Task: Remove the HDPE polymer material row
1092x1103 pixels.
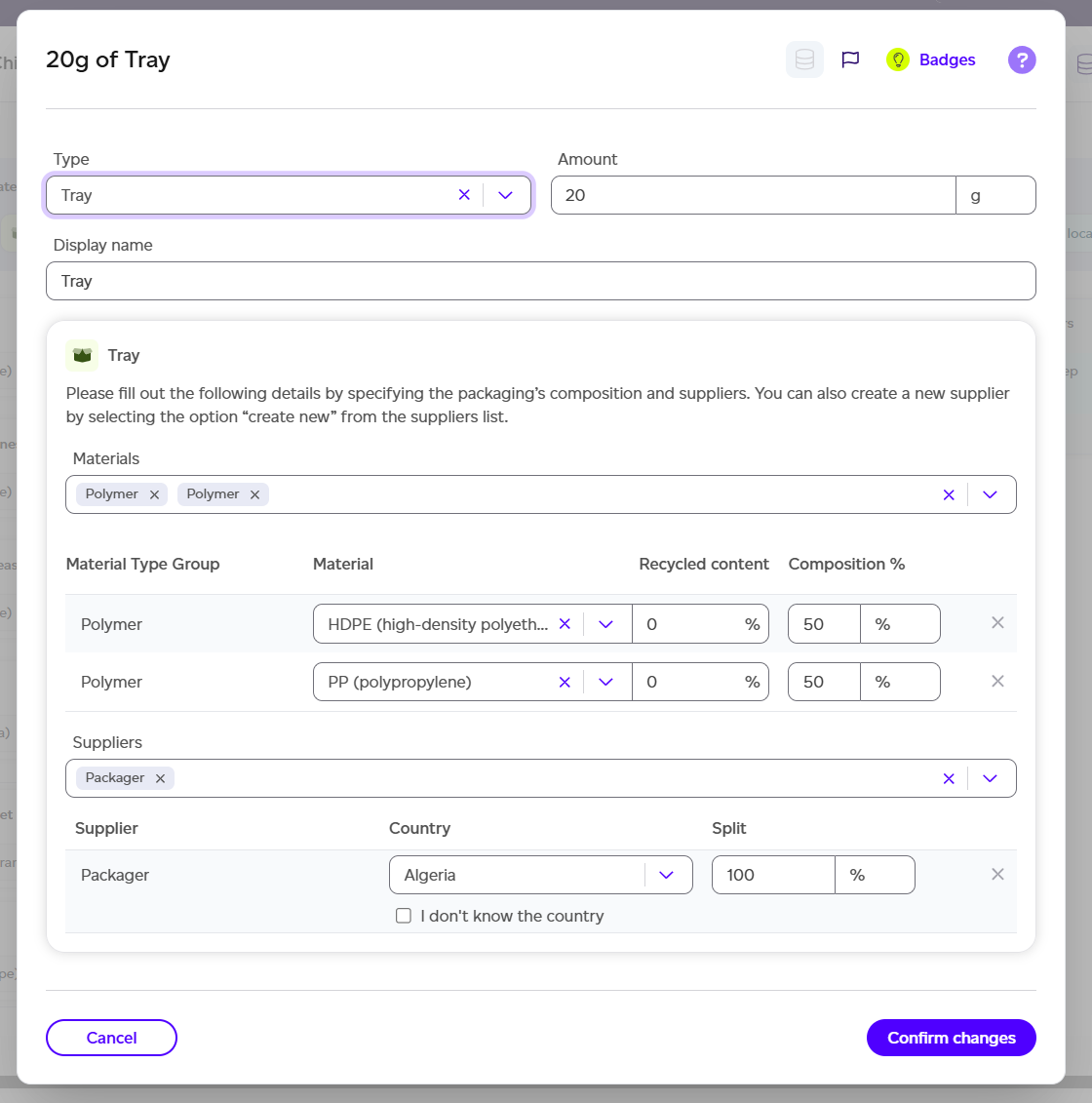Action: pos(997,623)
